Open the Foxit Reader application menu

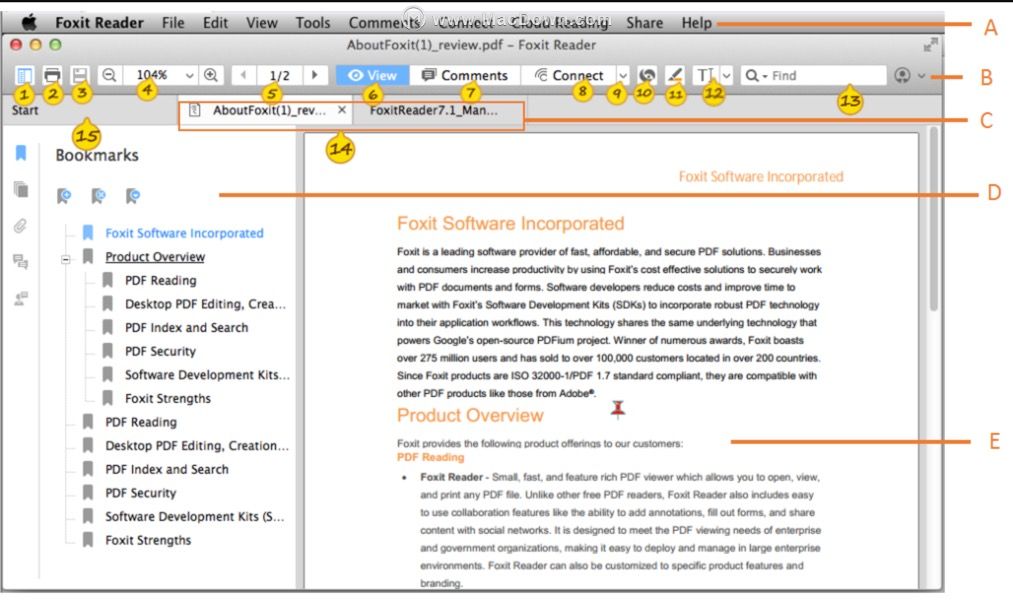pos(99,23)
